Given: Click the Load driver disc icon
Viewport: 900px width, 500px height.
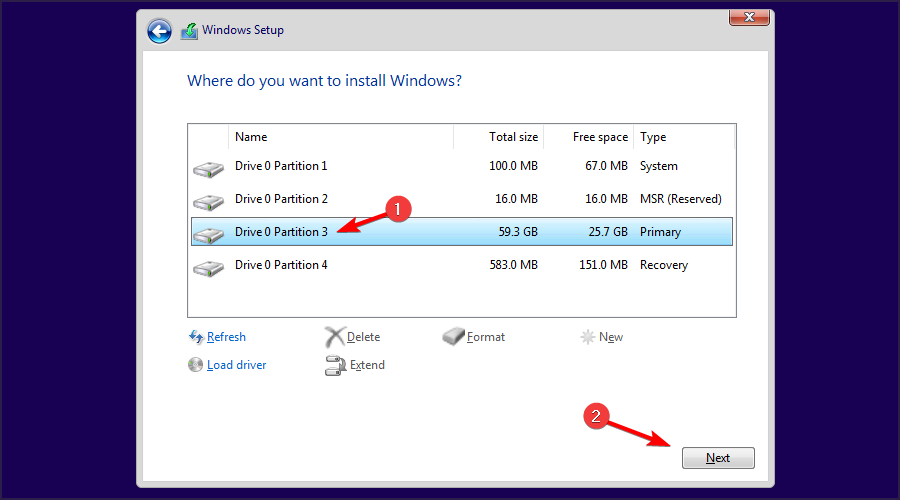Looking at the screenshot, I should [195, 365].
